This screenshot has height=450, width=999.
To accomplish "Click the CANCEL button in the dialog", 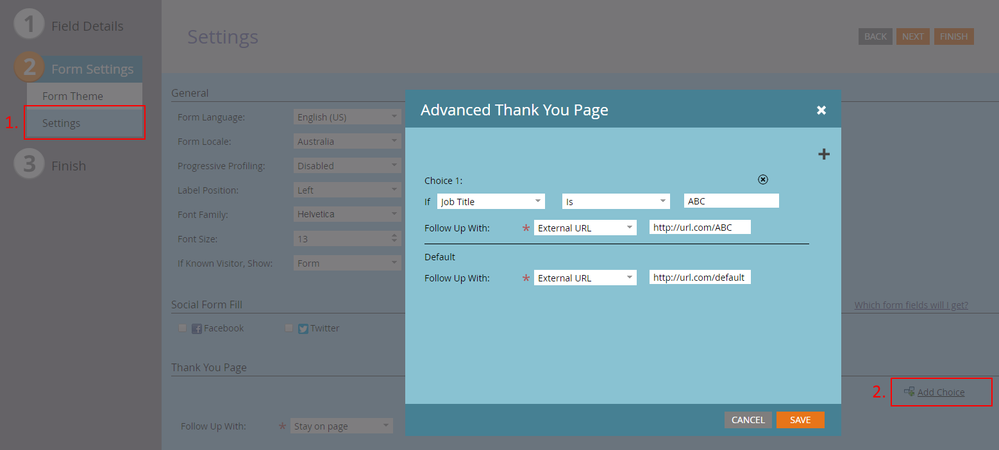I will [748, 420].
